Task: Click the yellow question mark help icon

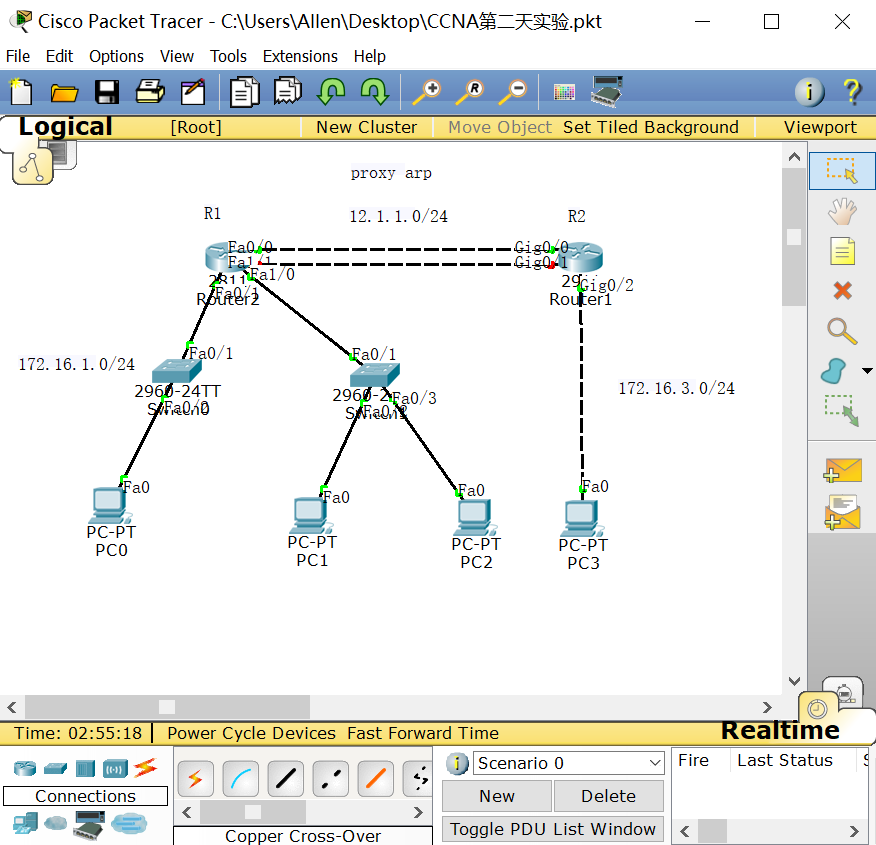Action: [853, 92]
